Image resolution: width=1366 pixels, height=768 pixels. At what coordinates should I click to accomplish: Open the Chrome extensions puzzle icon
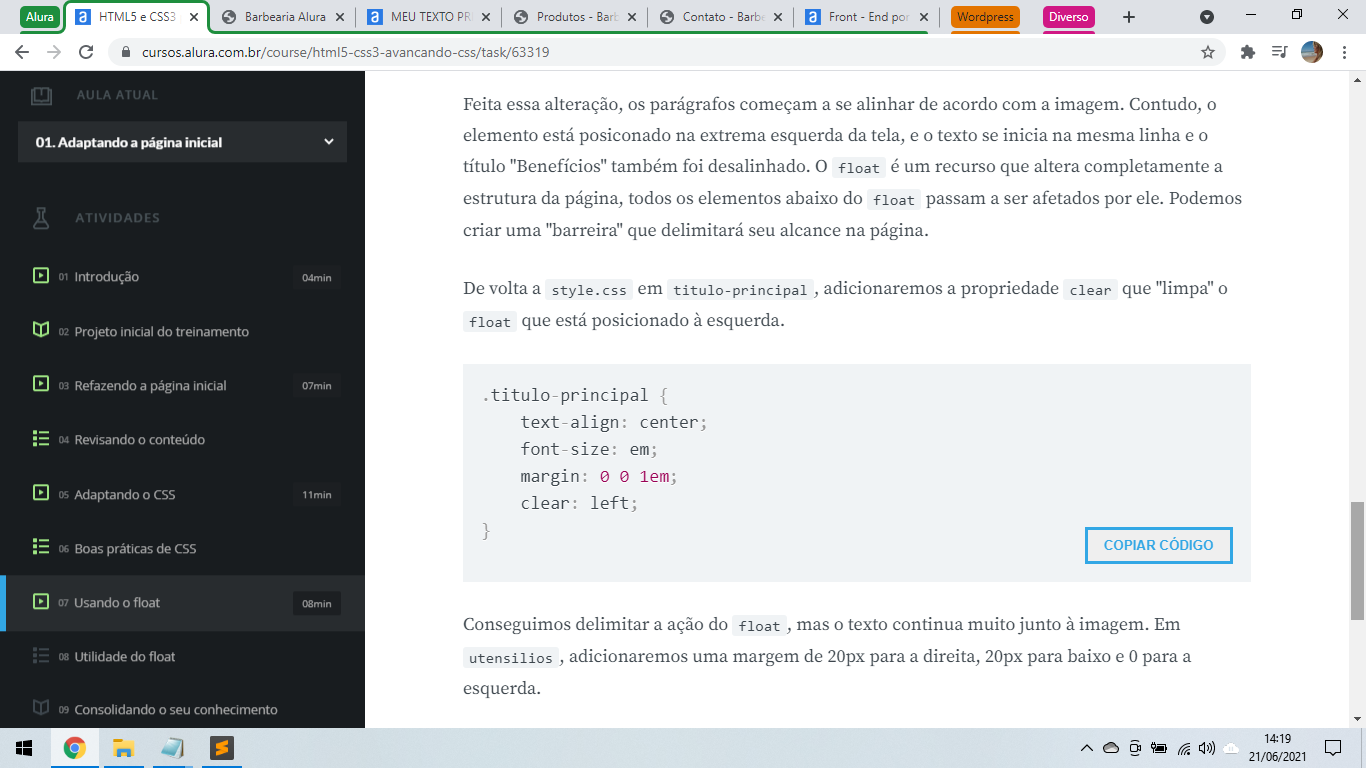coord(1247,52)
